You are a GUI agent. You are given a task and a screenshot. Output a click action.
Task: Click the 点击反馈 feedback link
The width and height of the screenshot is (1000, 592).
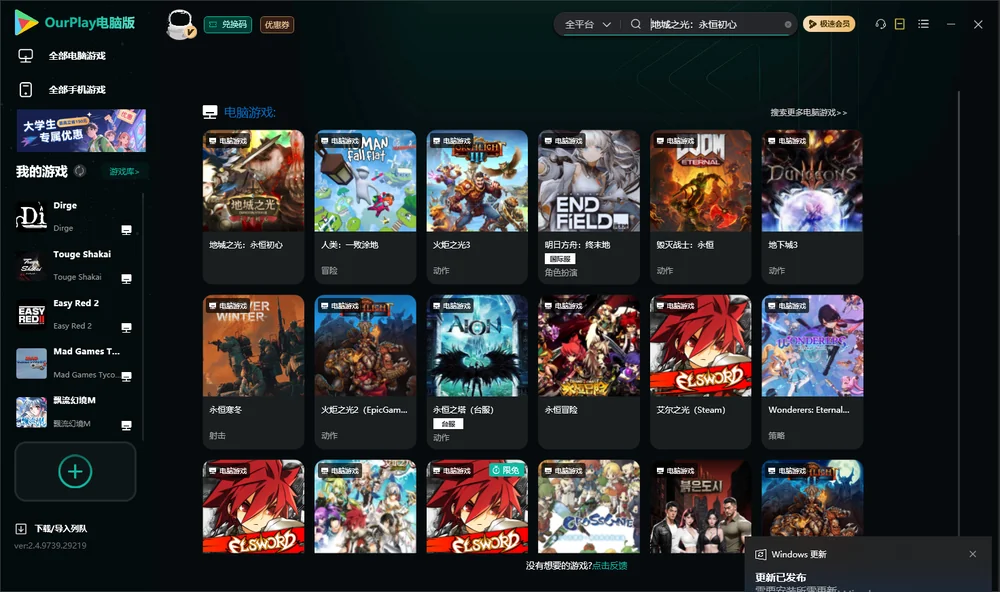[610, 566]
